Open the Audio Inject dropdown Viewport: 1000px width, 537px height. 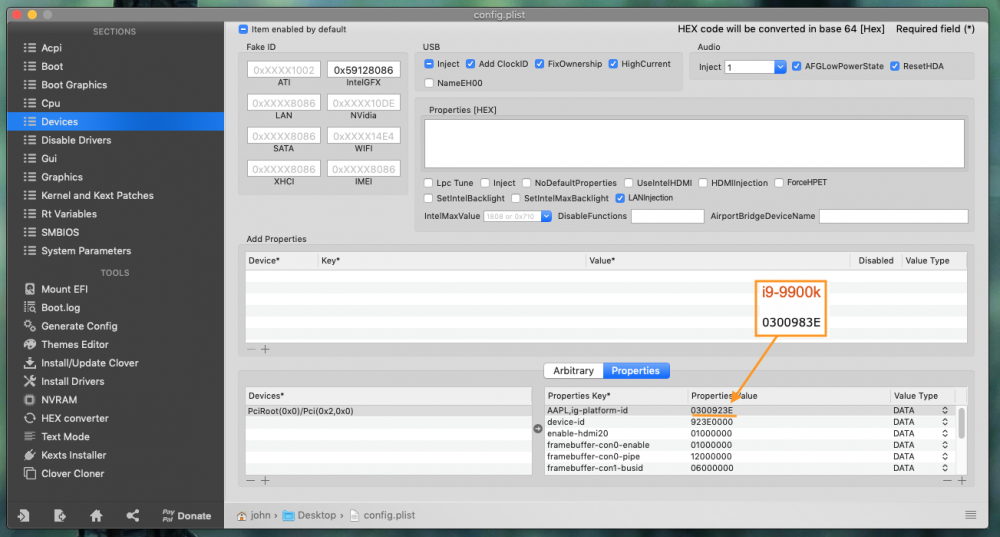[x=780, y=67]
